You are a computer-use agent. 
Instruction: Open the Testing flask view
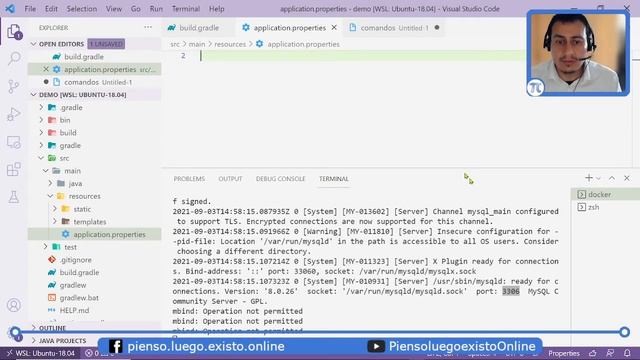coord(14,197)
